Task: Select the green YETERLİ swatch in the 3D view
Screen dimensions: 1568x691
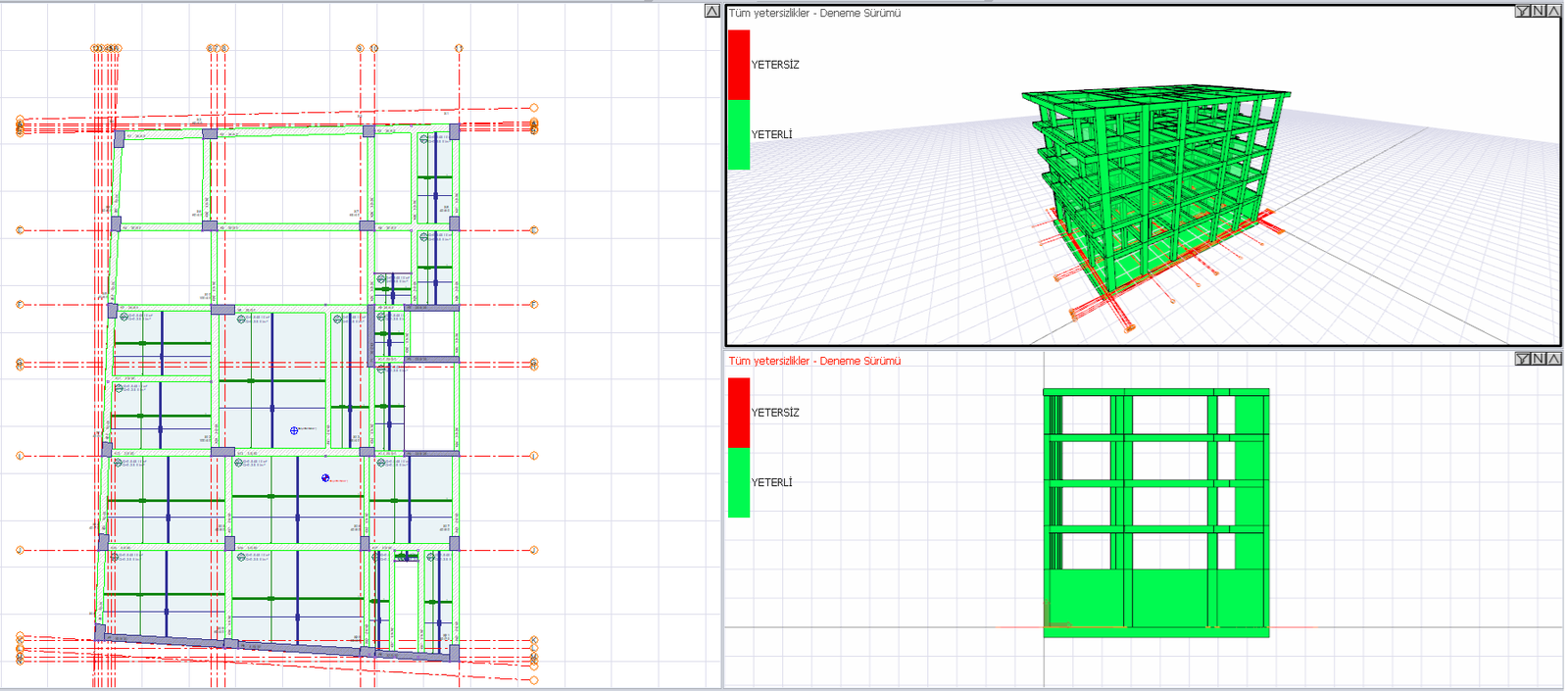Action: (x=739, y=134)
